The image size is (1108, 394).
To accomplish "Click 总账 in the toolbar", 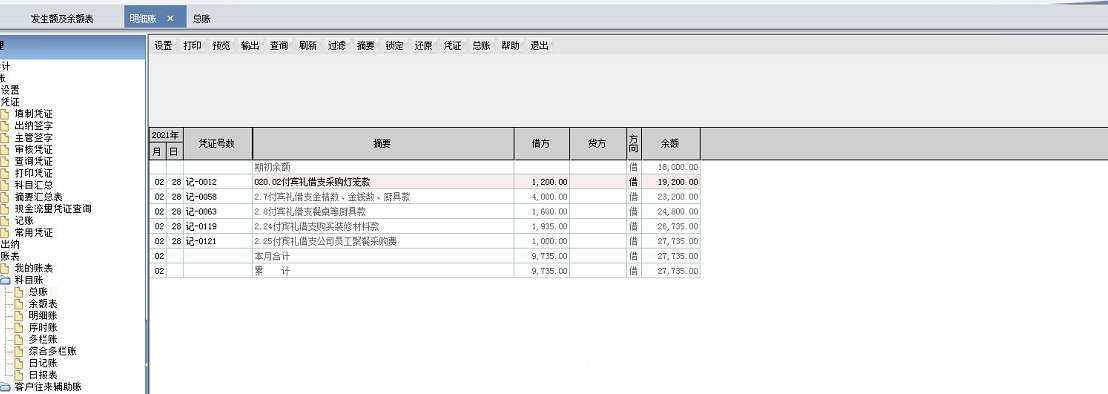I will tap(481, 46).
